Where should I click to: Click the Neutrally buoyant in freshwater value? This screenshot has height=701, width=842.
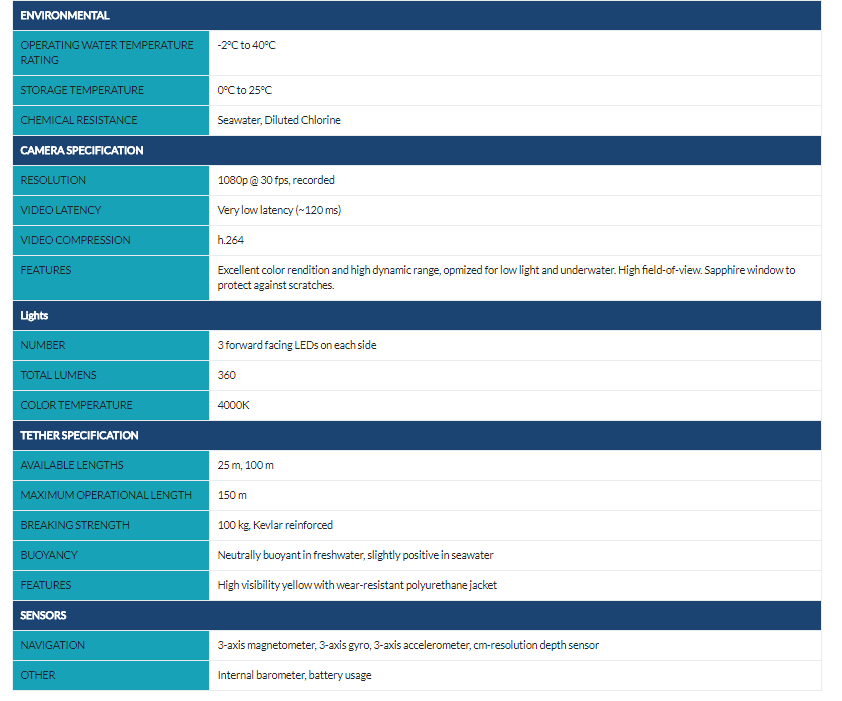tap(355, 555)
